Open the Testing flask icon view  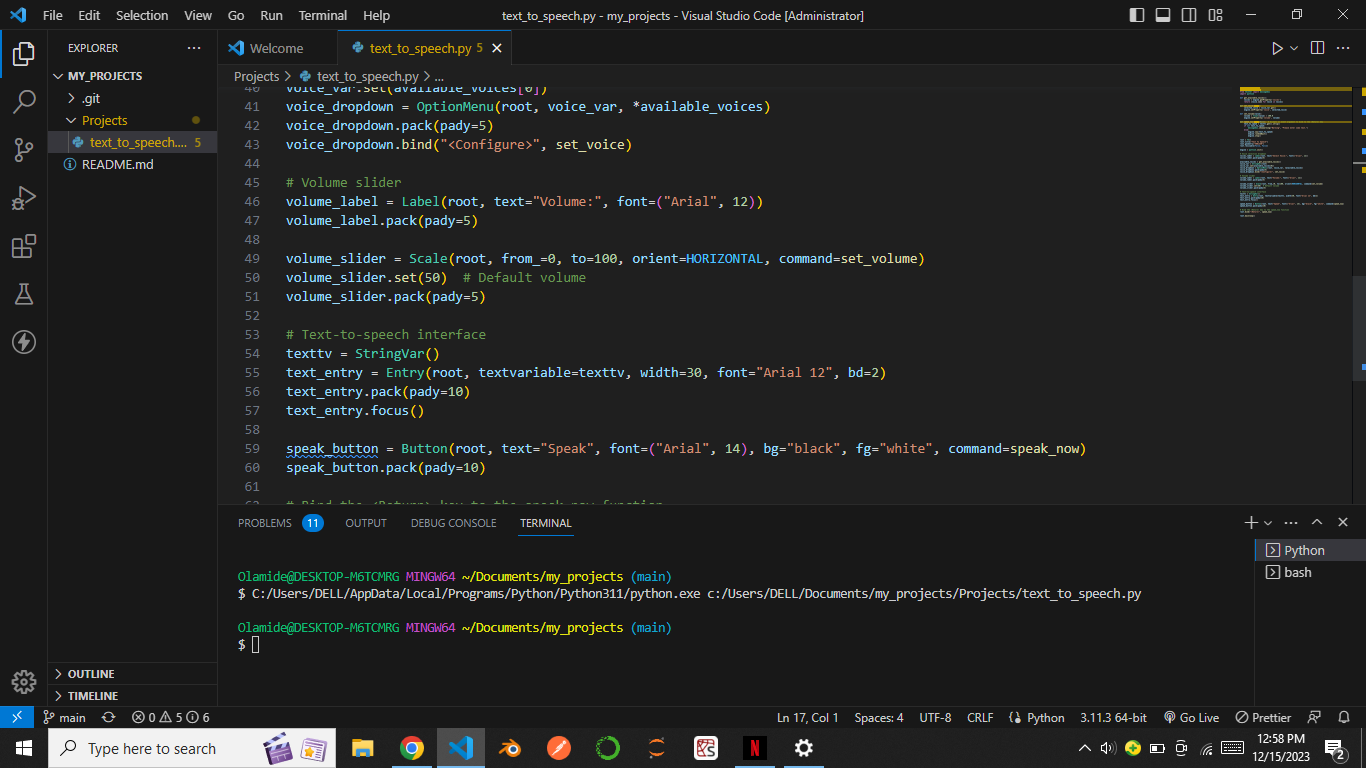point(24,294)
